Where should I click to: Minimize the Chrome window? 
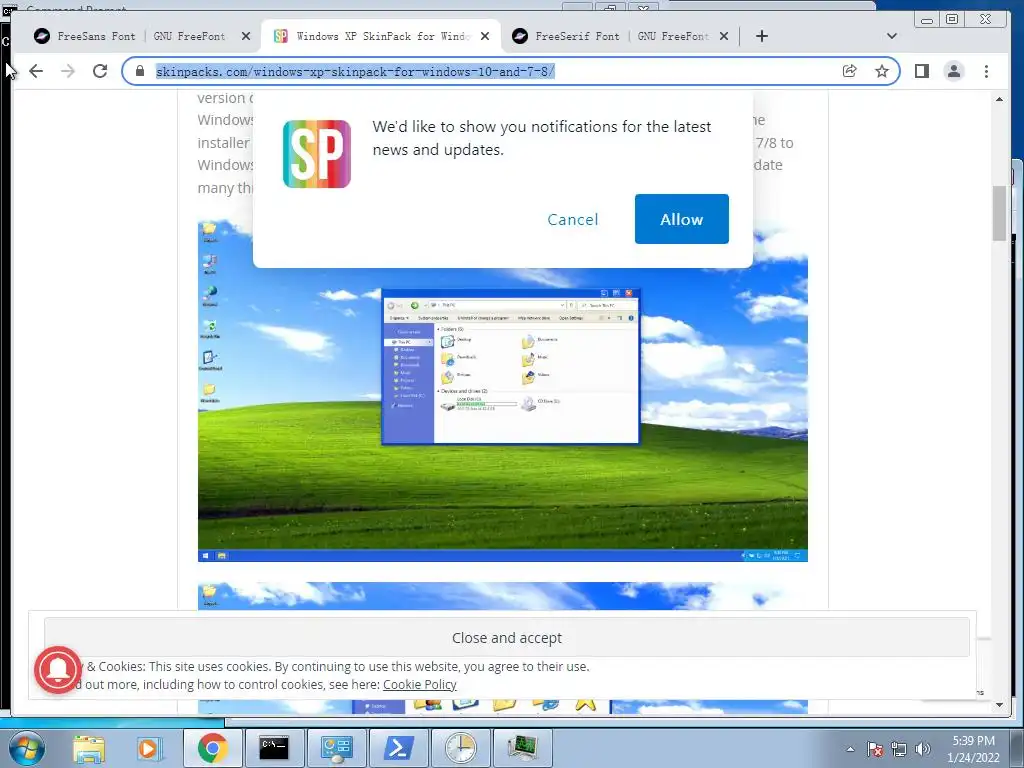tap(927, 20)
